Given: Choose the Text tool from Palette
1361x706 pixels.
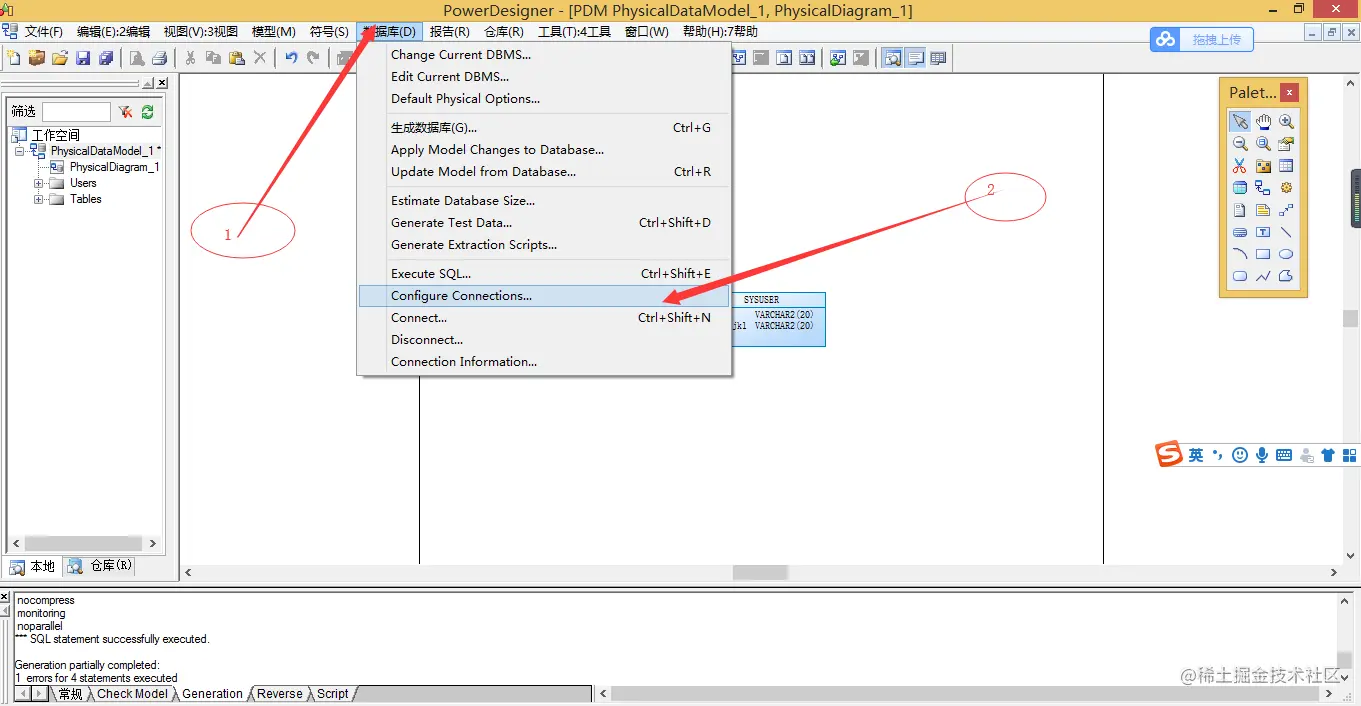Looking at the screenshot, I should point(1262,231).
